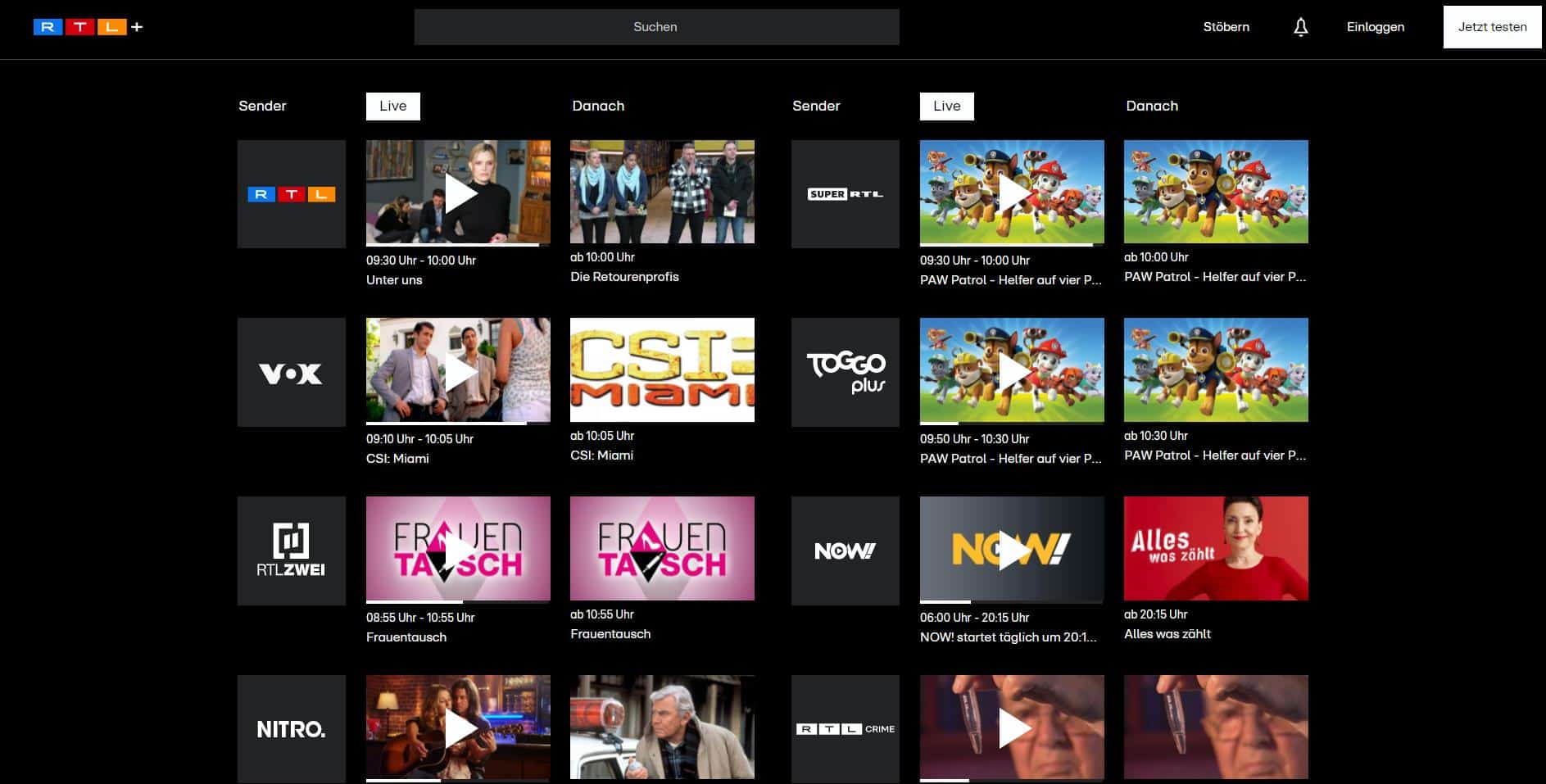The height and width of the screenshot is (784, 1546).
Task: Open the live CSI: Miami title
Action: click(x=397, y=459)
